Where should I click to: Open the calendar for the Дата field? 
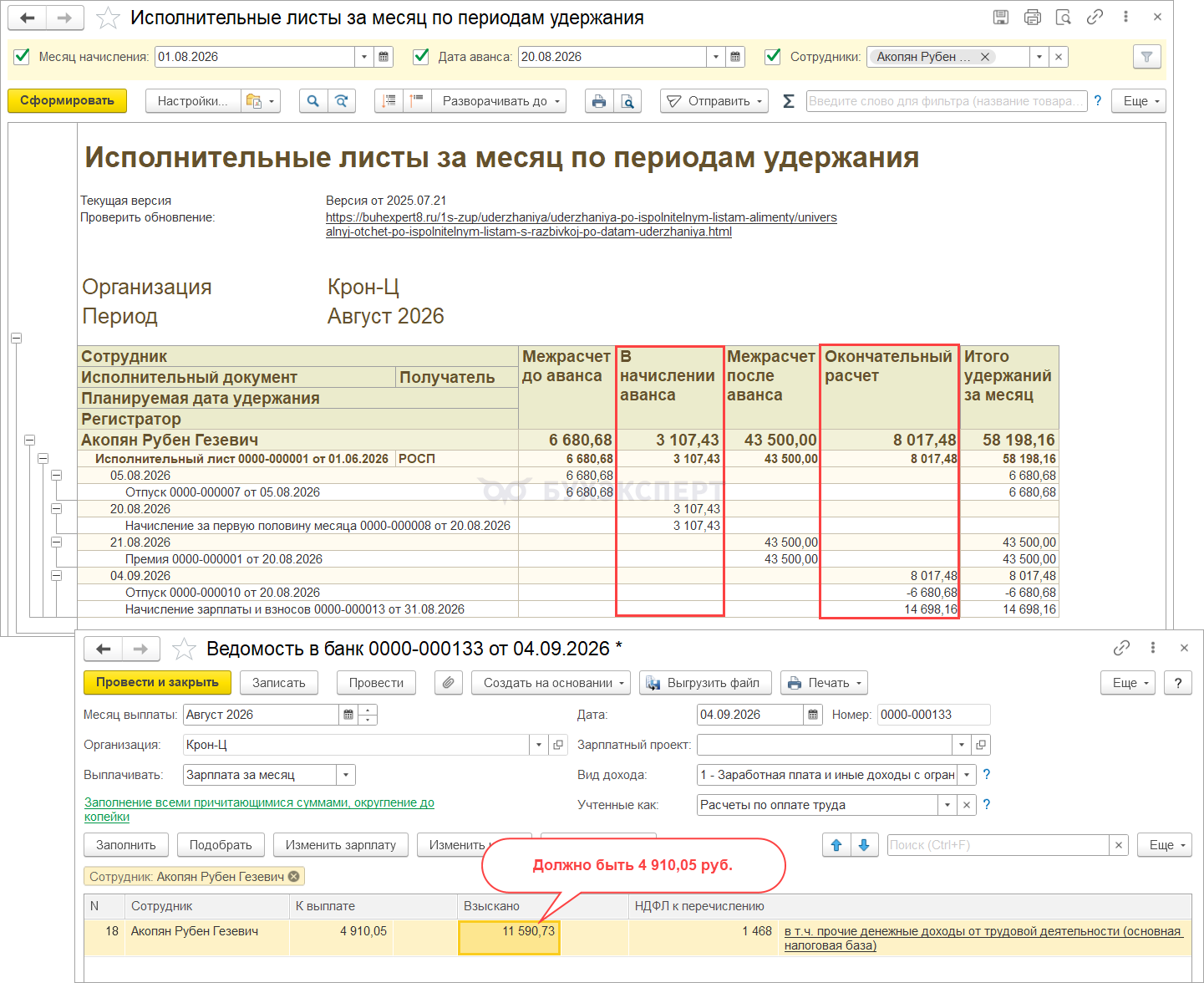(813, 715)
